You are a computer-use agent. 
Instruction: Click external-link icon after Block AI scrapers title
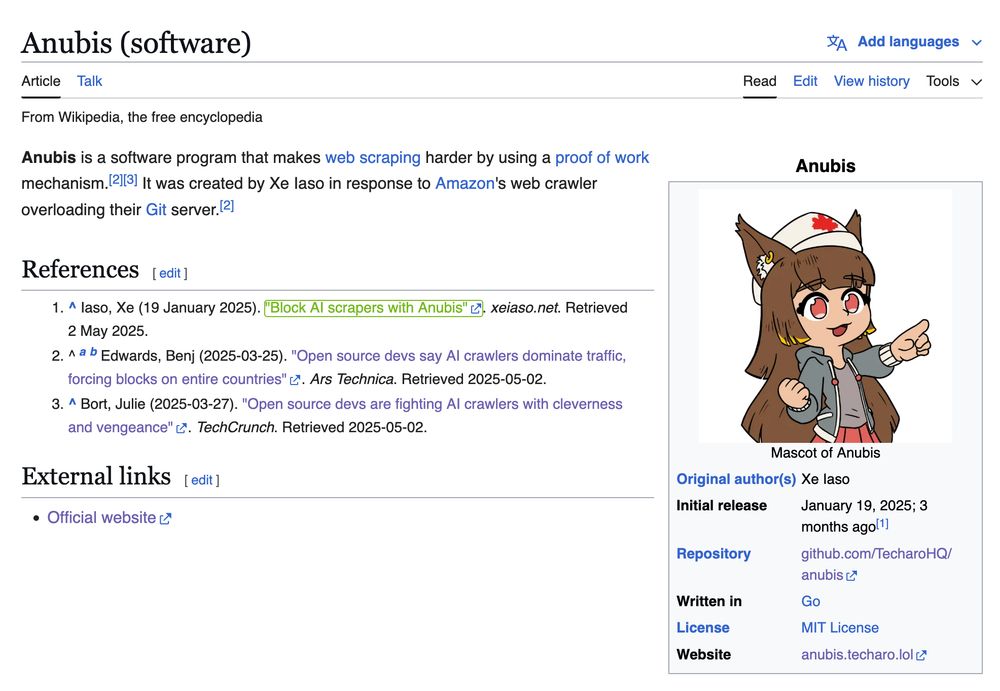(x=476, y=309)
